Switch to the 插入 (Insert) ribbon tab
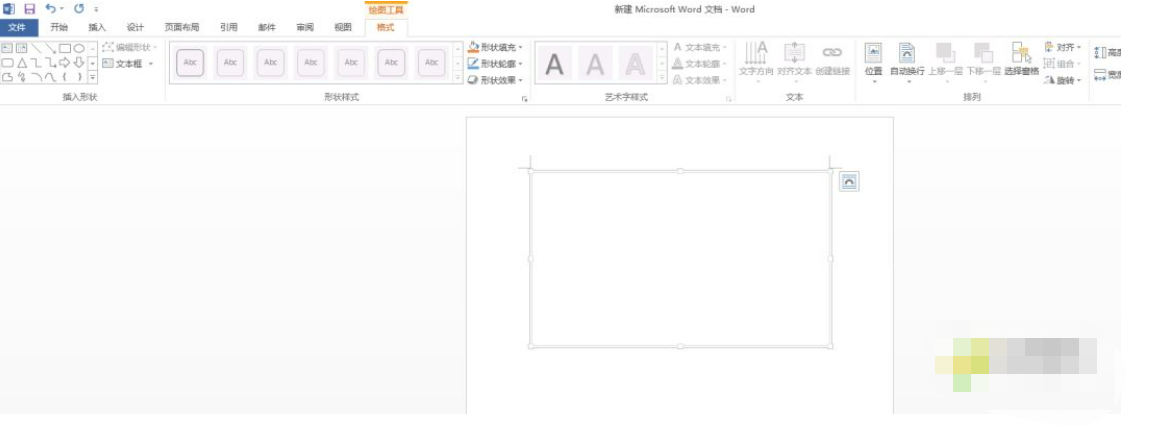 pyautogui.click(x=97, y=28)
